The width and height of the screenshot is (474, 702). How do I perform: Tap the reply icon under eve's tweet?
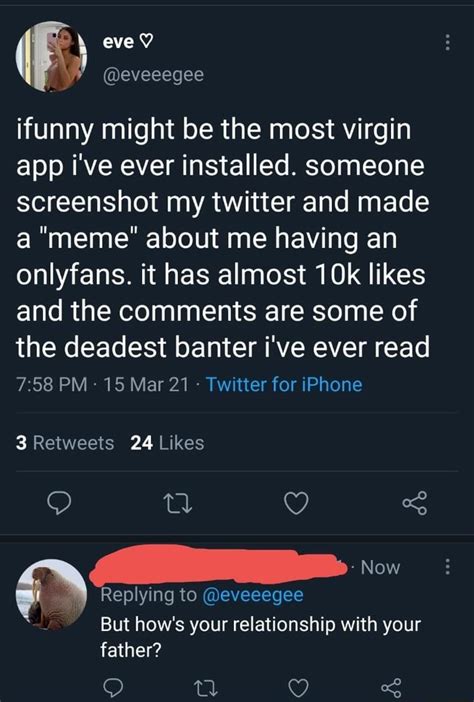pos(60,504)
